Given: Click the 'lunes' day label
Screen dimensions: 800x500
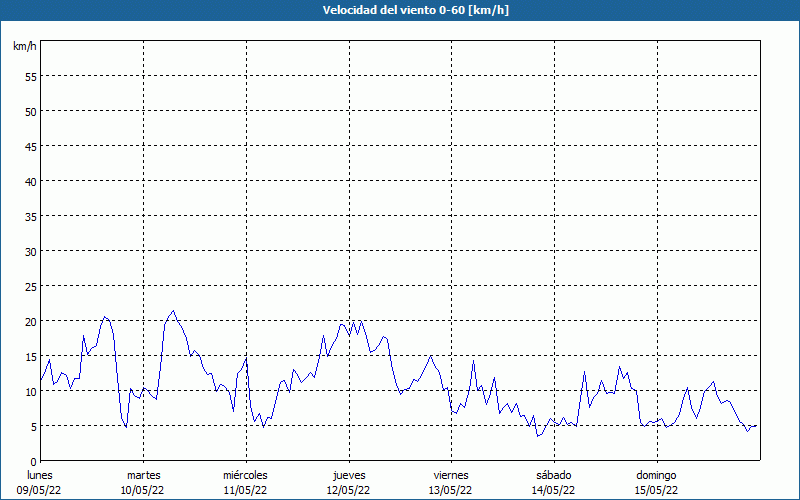Looking at the screenshot, I should pos(40,475).
